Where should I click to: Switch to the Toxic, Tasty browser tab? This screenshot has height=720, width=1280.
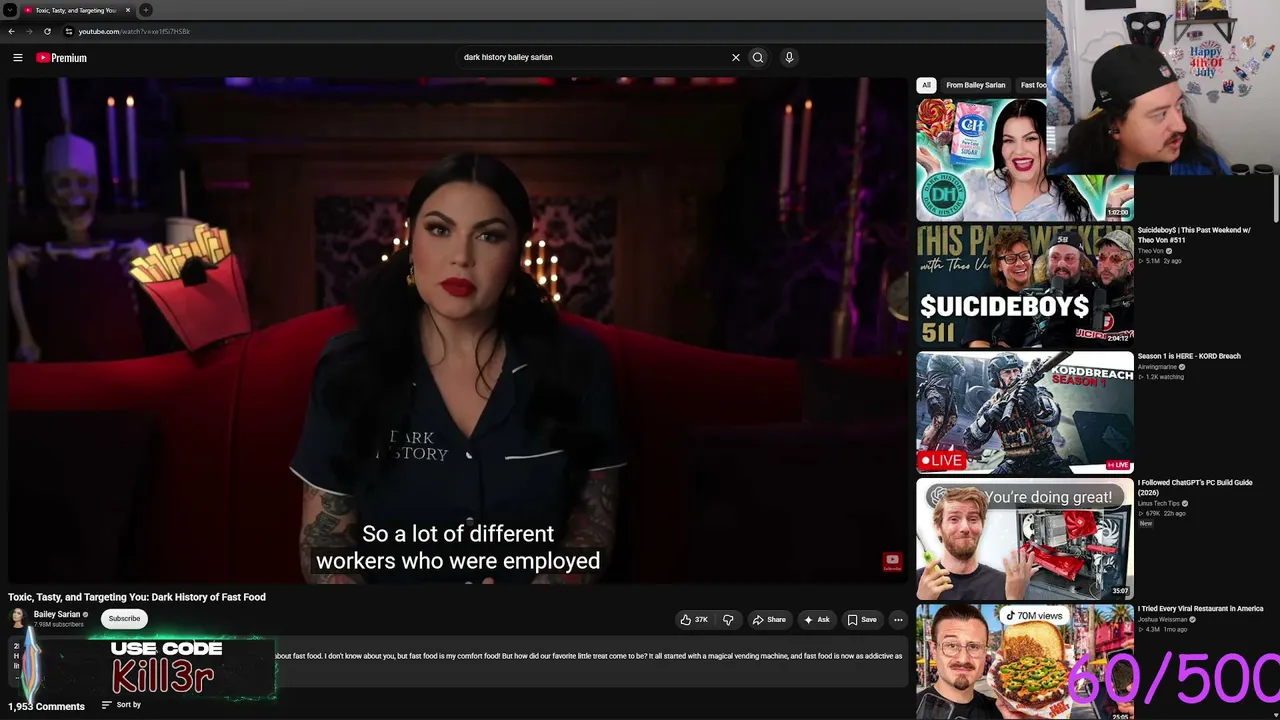(x=76, y=10)
